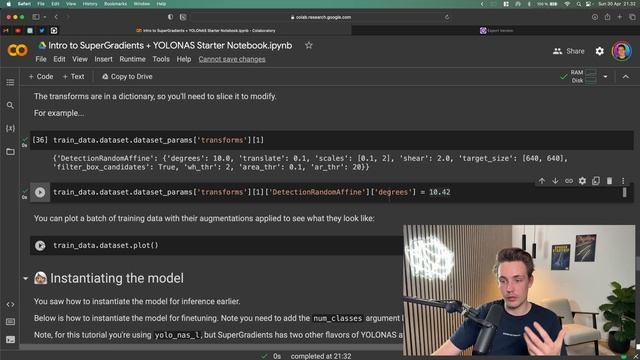The height and width of the screenshot is (360, 640).
Task: Click the Safari address bar
Action: 321,17
